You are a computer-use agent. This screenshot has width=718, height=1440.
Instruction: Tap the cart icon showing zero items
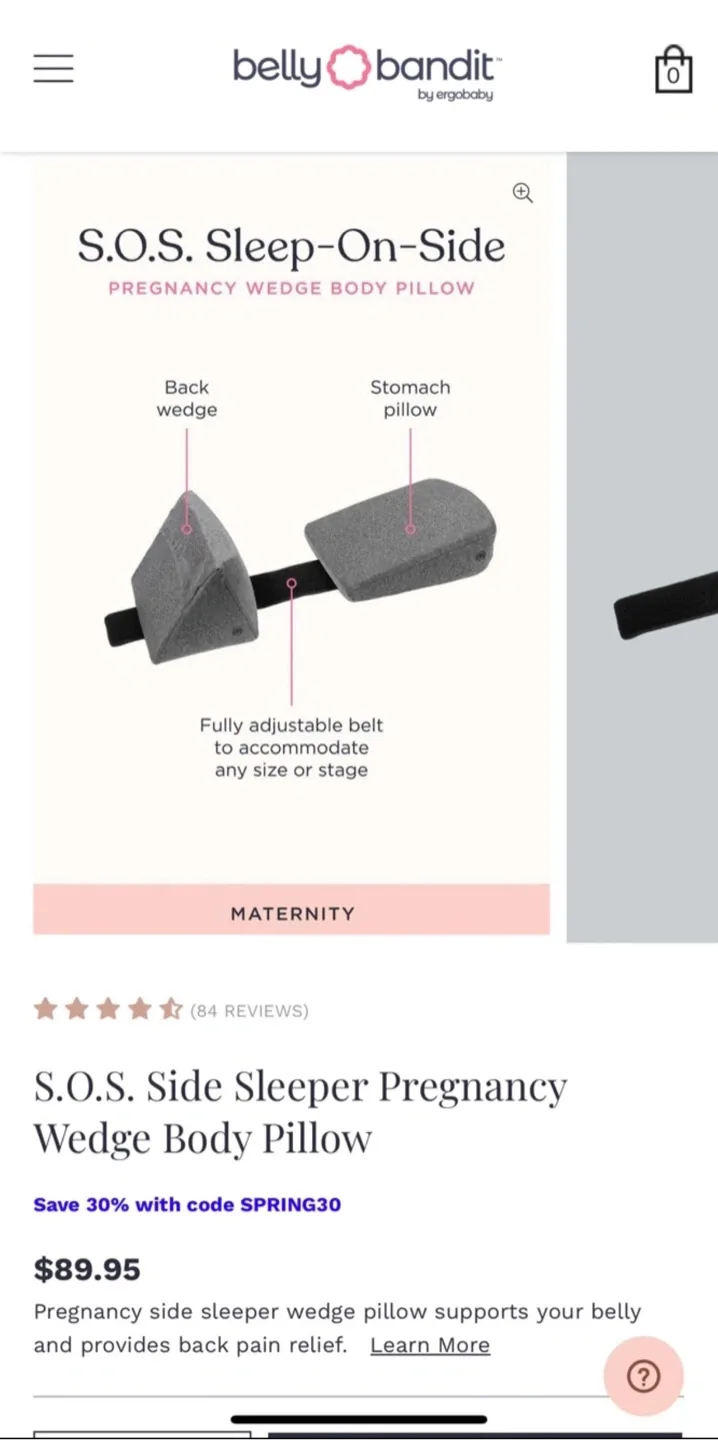point(673,70)
